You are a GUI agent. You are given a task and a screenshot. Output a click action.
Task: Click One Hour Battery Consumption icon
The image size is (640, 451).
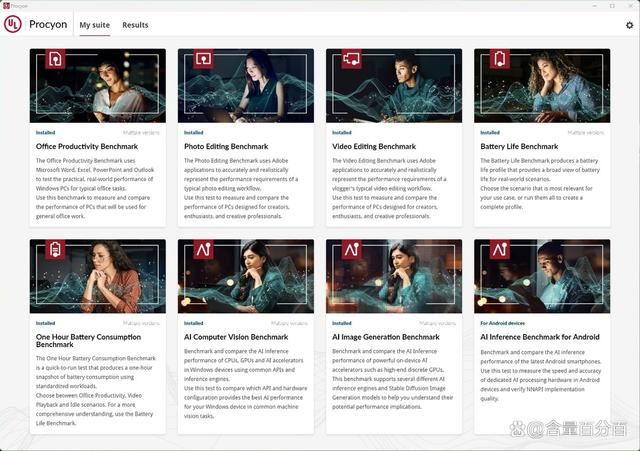[x=54, y=250]
